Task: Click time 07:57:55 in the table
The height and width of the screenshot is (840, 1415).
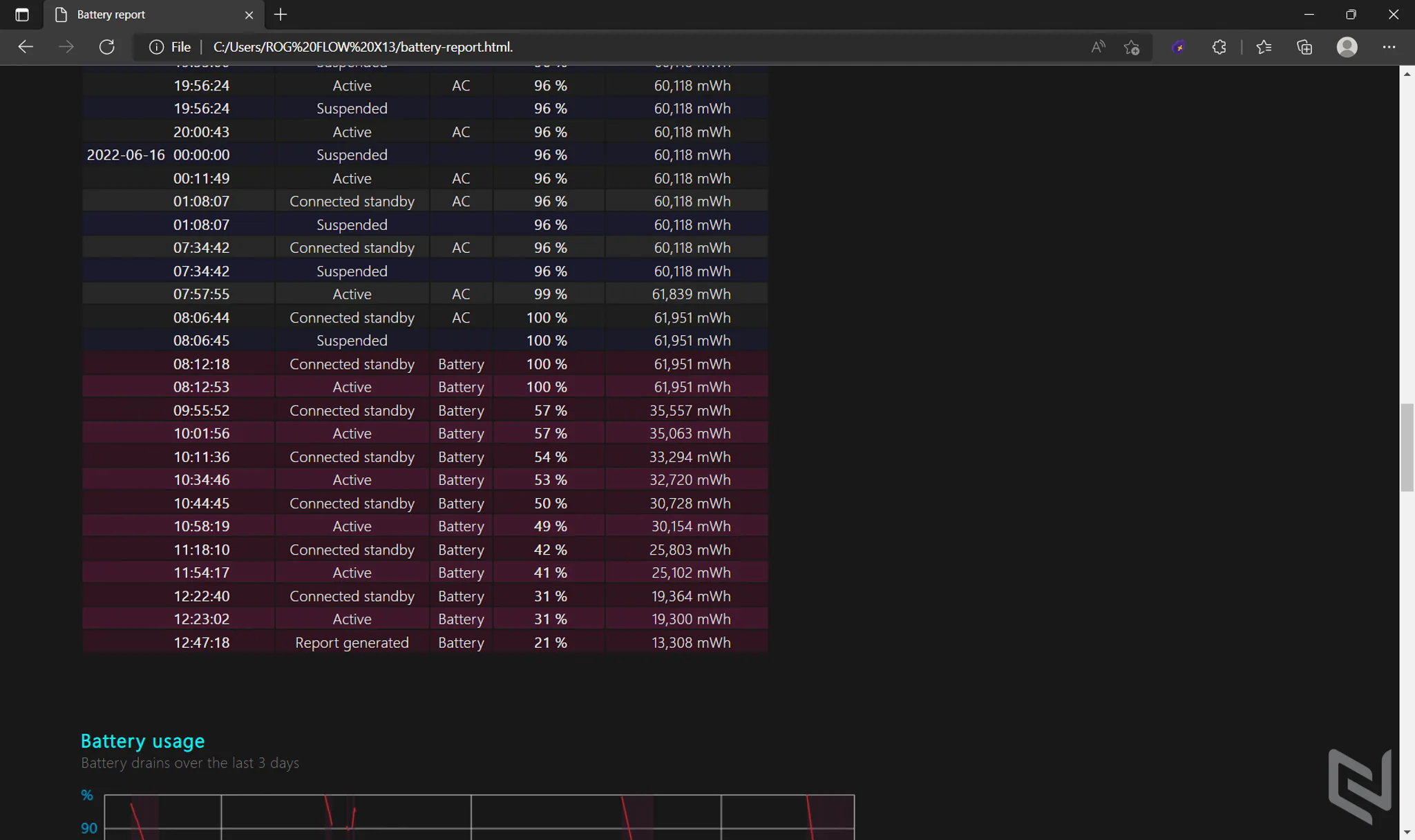Action: (x=201, y=294)
